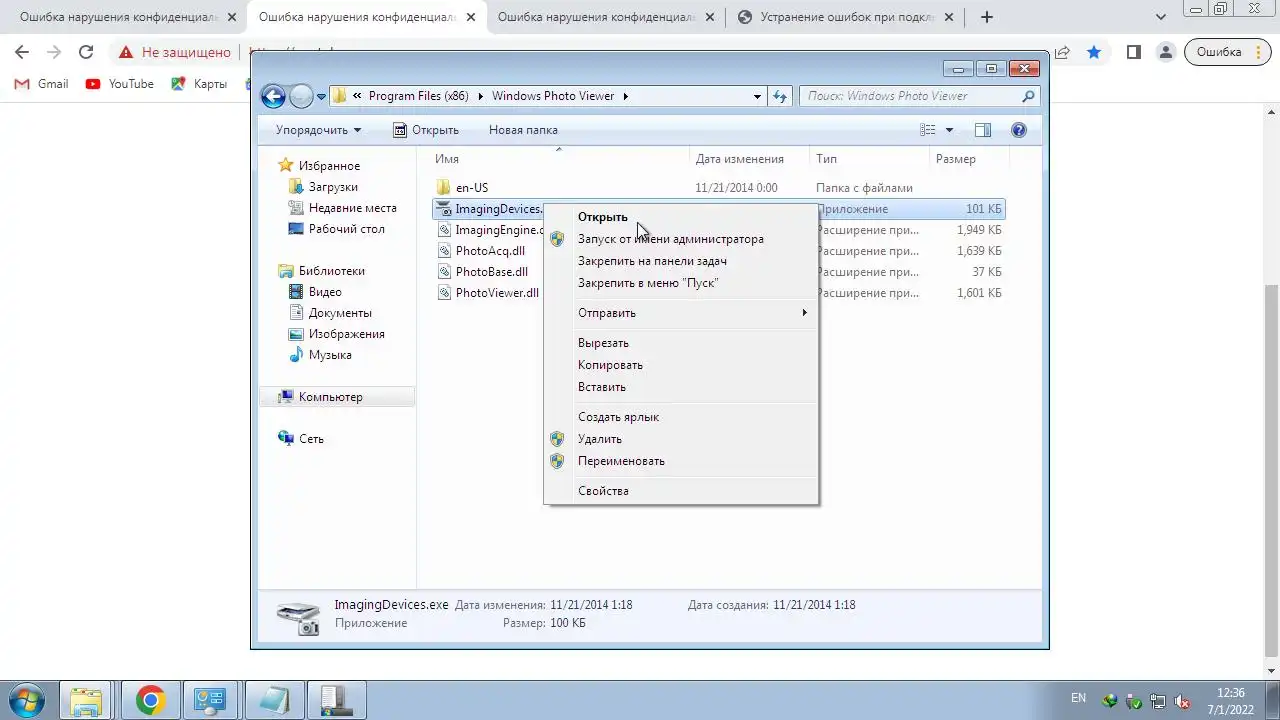Viewport: 1280px width, 720px height.
Task: Choose "Переименовать" from the context menu
Action: click(681, 461)
